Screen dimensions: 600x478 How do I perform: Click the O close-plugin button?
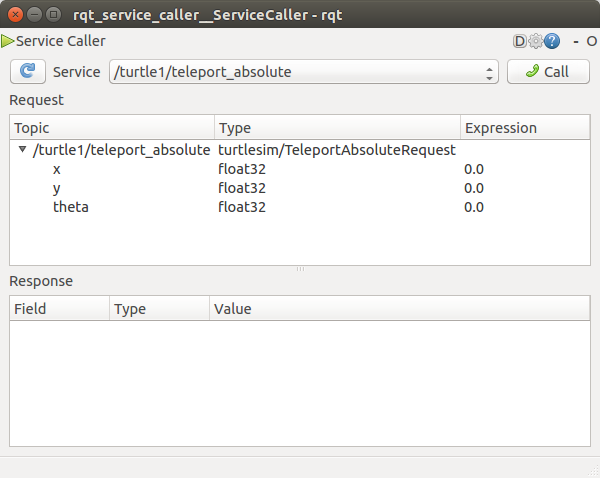[591, 41]
